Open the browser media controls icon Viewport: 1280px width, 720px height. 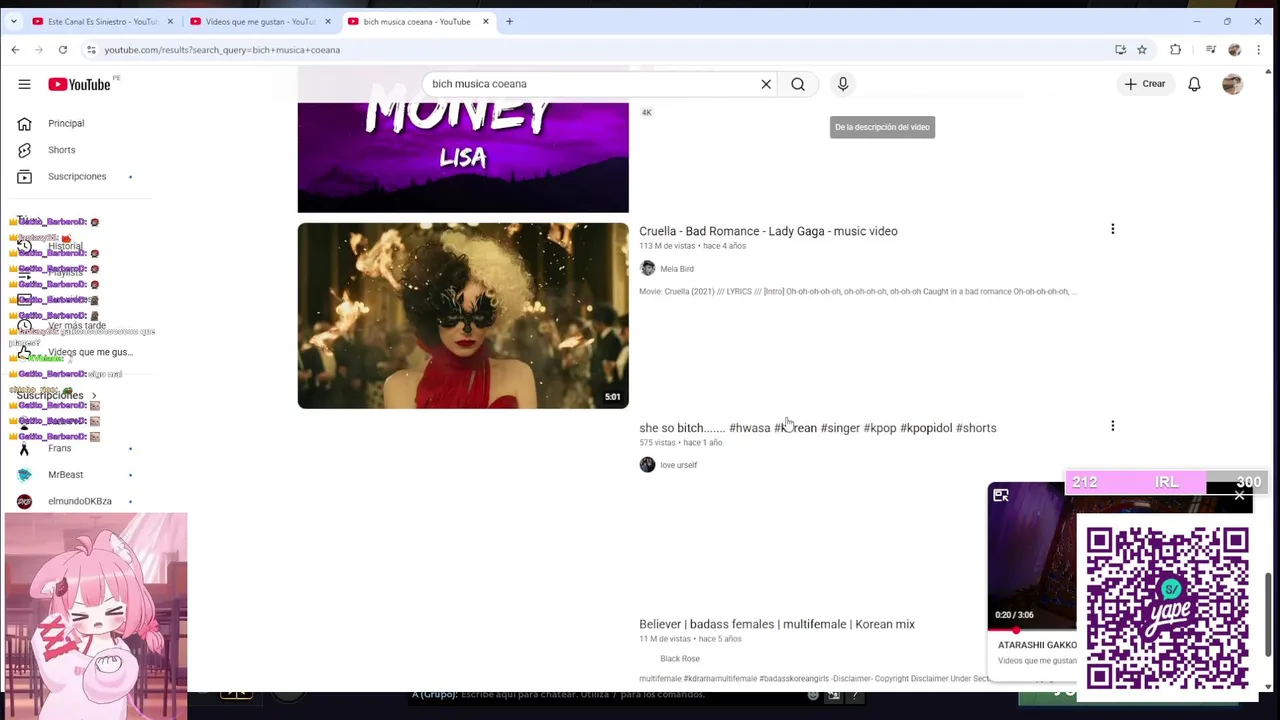1211,50
